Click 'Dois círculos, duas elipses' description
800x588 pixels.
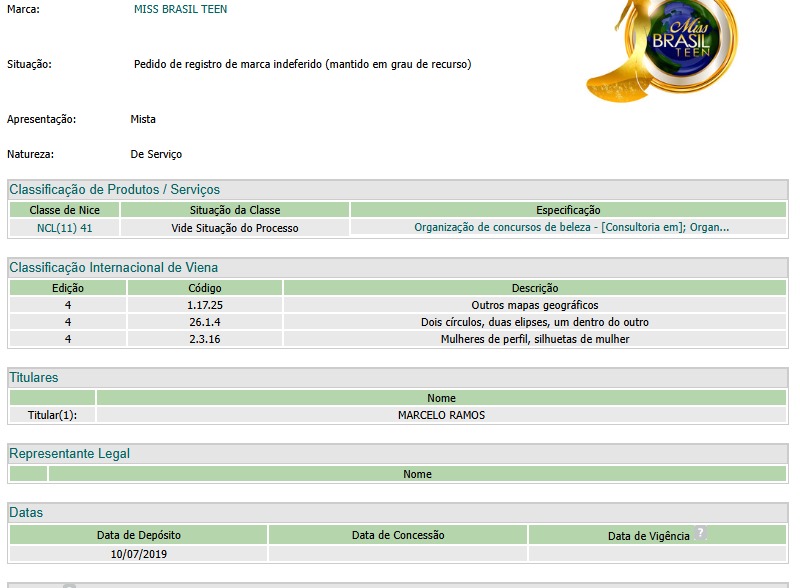pyautogui.click(x=535, y=322)
